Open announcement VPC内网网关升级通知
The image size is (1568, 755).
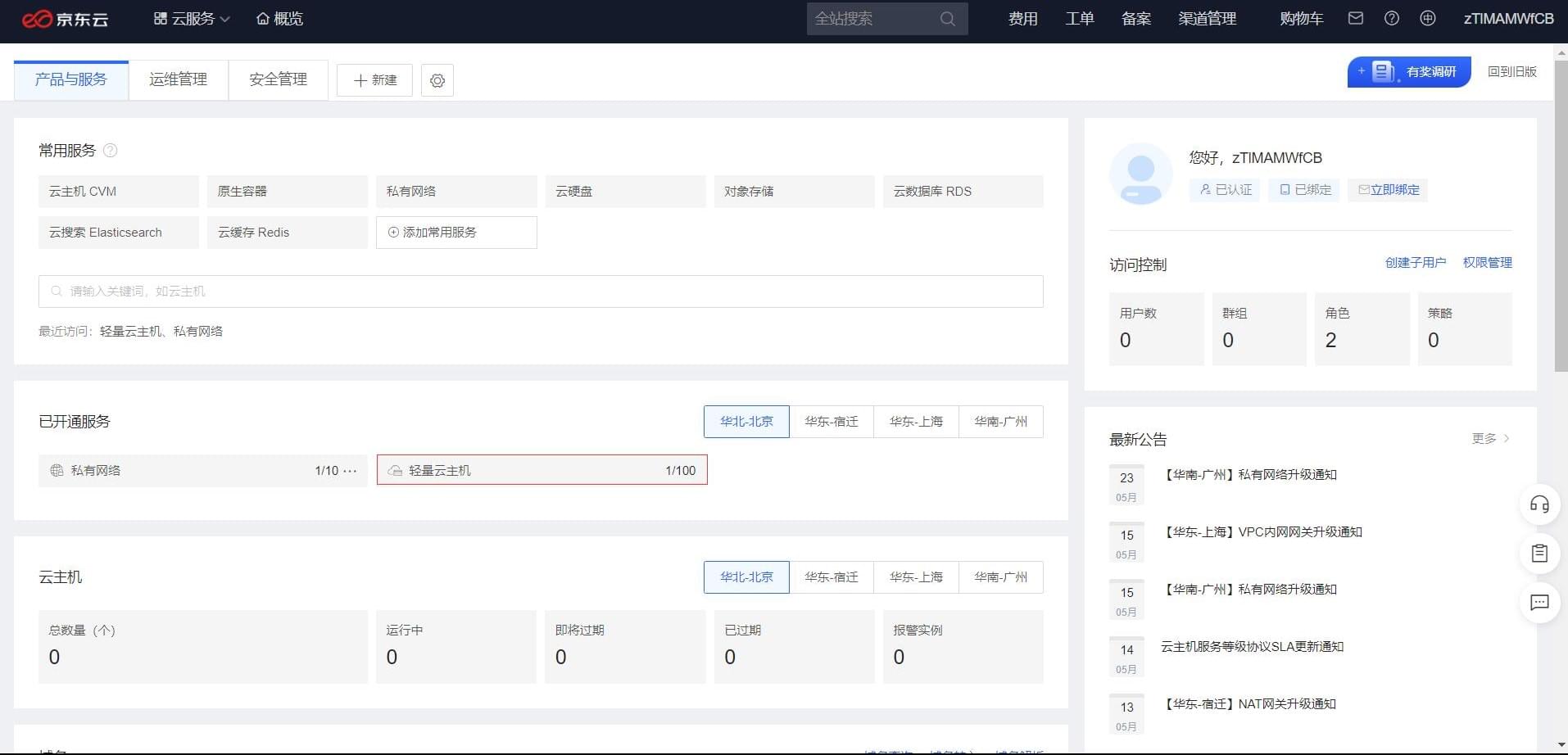pos(1262,532)
